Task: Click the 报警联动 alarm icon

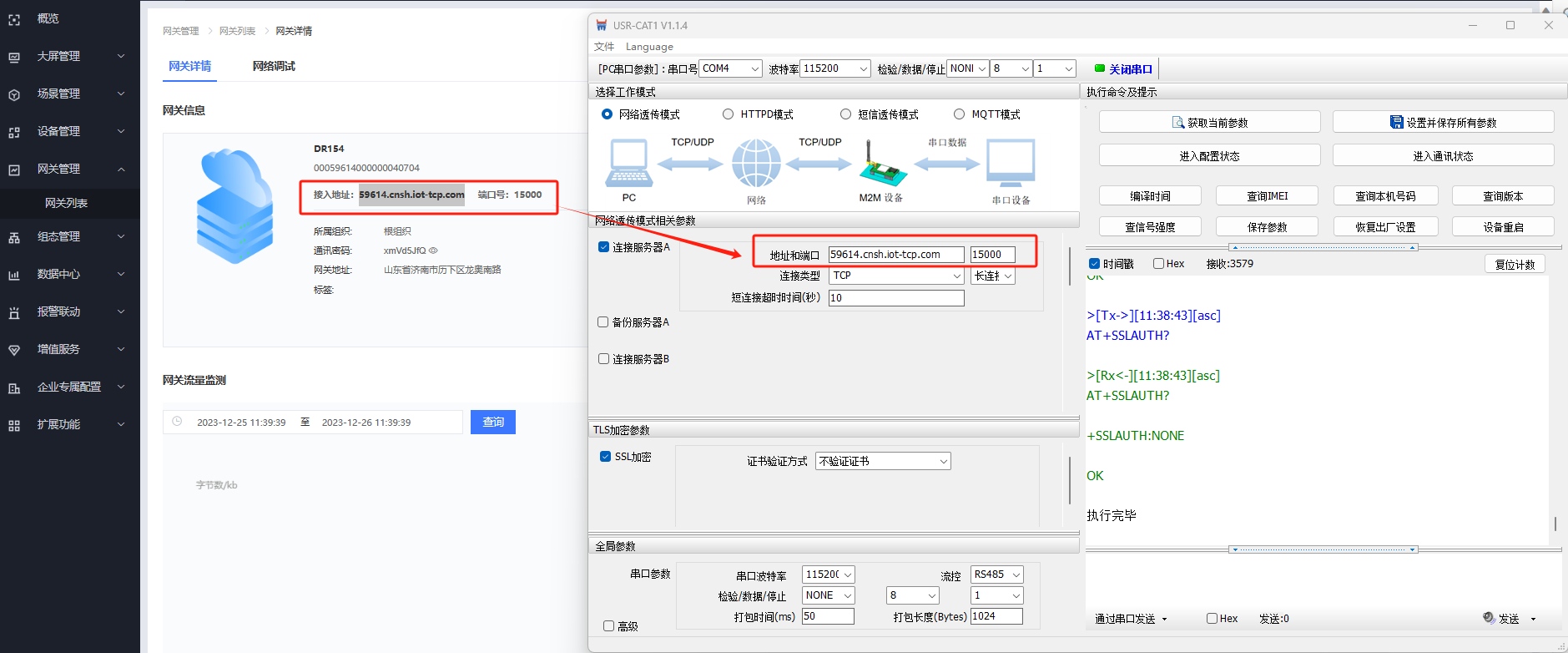Action: pyautogui.click(x=14, y=312)
